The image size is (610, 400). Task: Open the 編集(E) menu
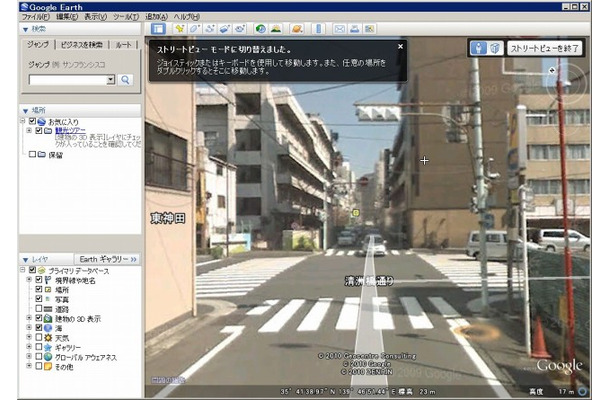pos(67,17)
